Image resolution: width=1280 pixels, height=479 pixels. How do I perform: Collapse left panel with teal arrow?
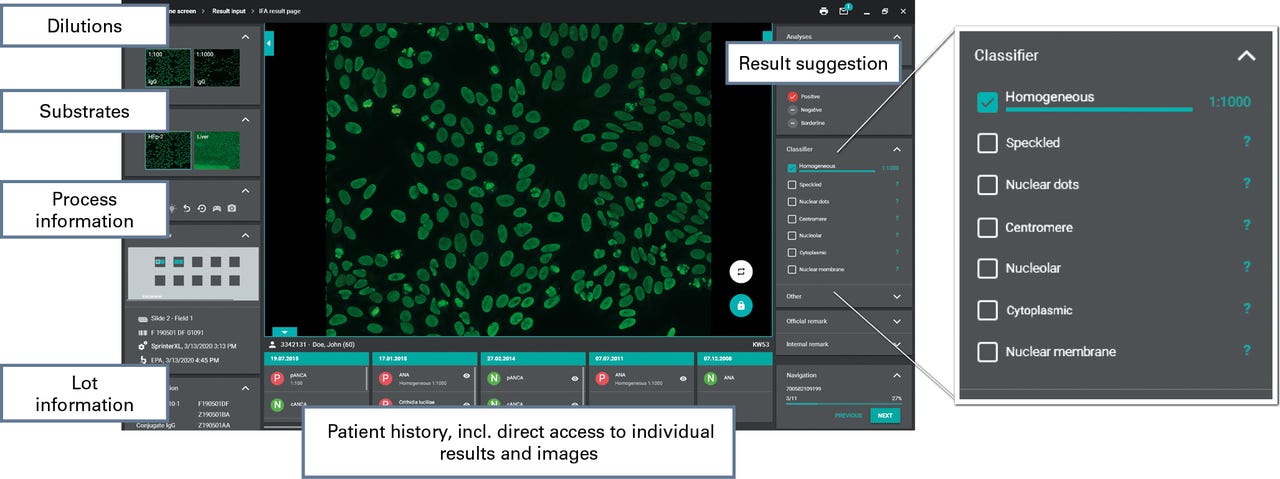269,45
